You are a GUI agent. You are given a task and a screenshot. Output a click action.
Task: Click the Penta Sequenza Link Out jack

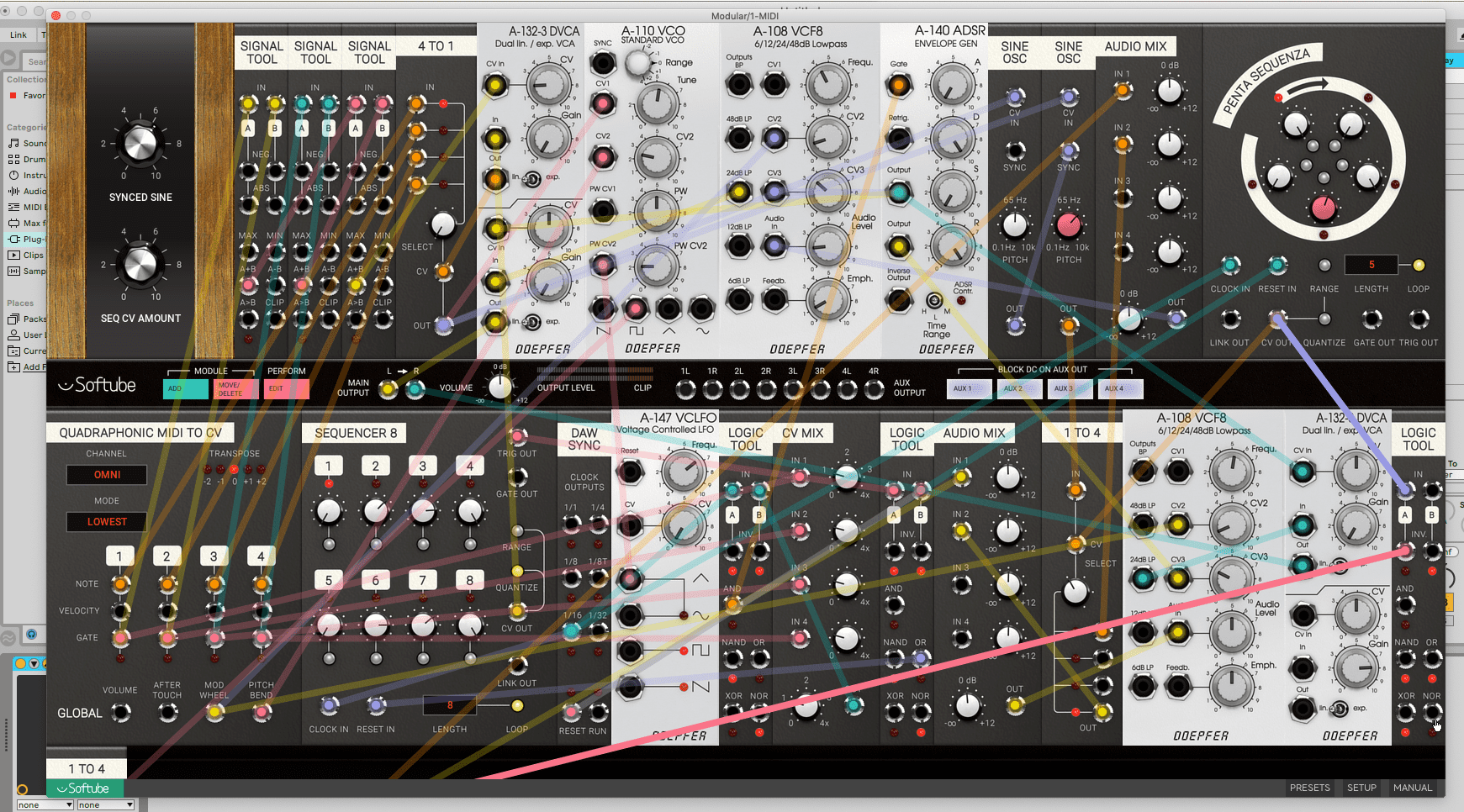coord(1230,319)
